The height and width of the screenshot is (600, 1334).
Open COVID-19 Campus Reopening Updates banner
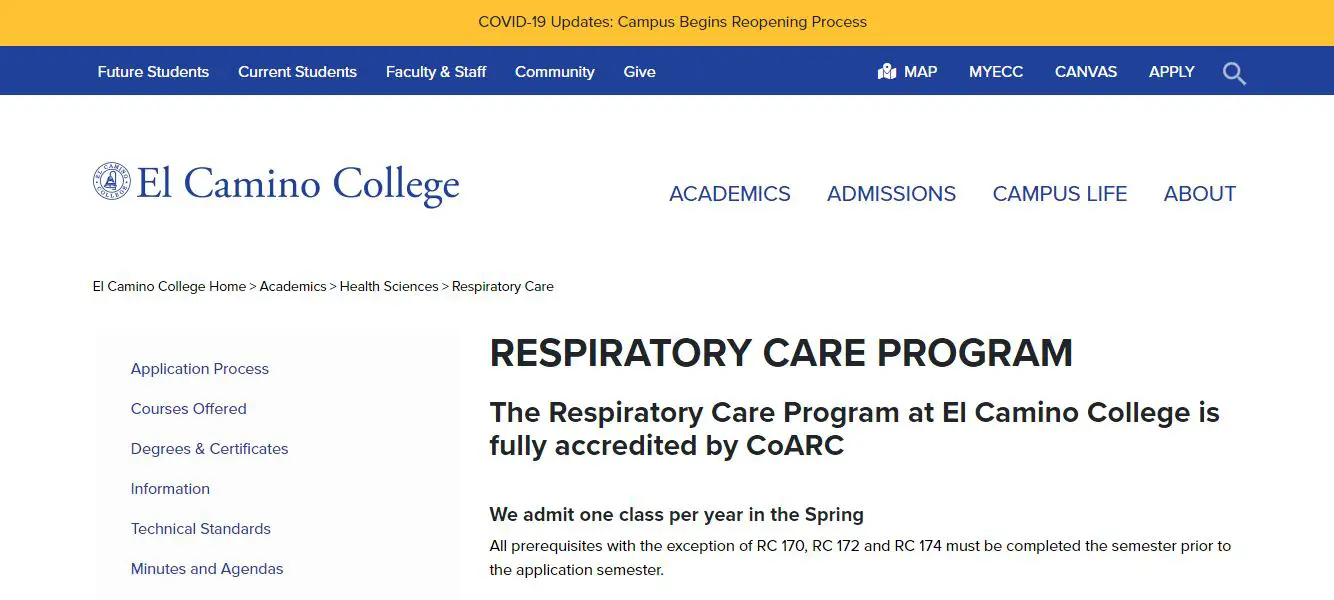pos(673,21)
